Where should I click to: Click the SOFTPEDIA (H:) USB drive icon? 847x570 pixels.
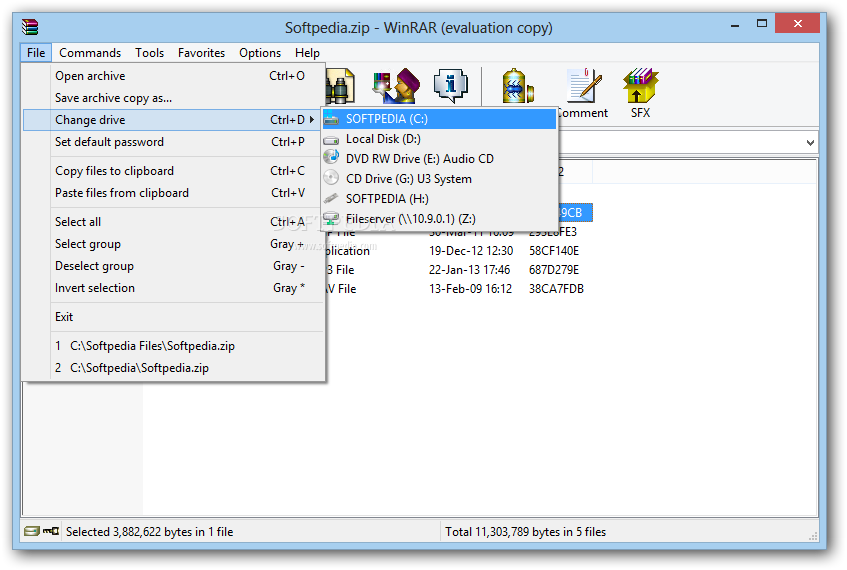(331, 198)
